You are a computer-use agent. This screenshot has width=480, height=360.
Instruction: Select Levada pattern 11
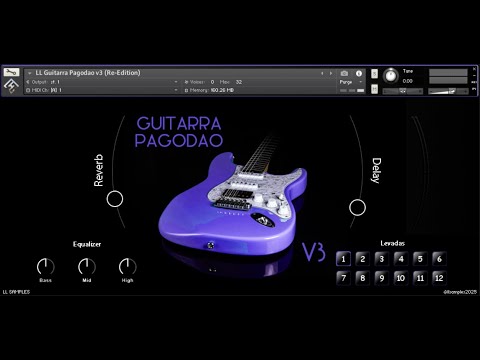coord(420,278)
